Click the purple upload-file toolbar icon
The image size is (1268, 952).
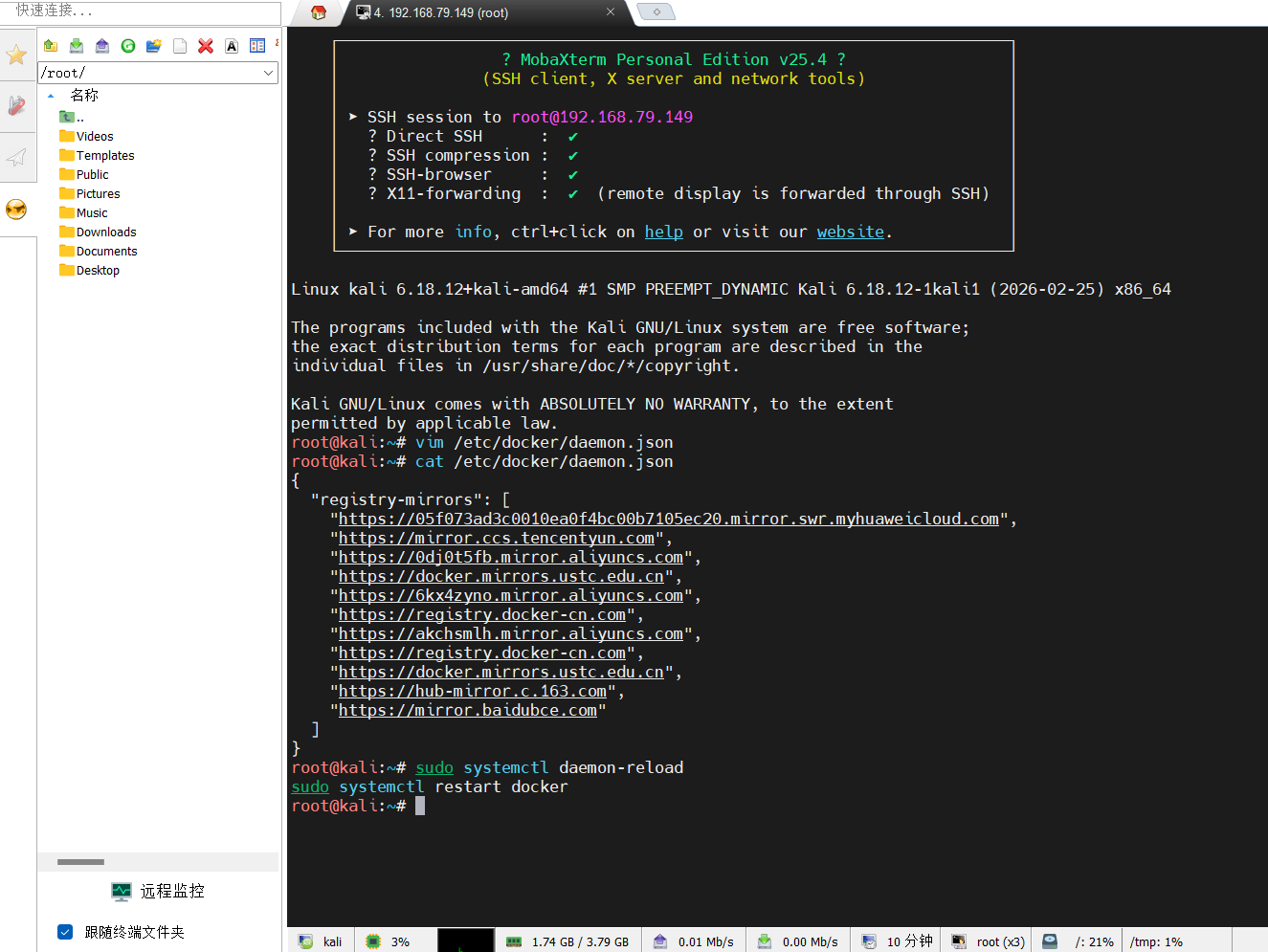(x=102, y=46)
